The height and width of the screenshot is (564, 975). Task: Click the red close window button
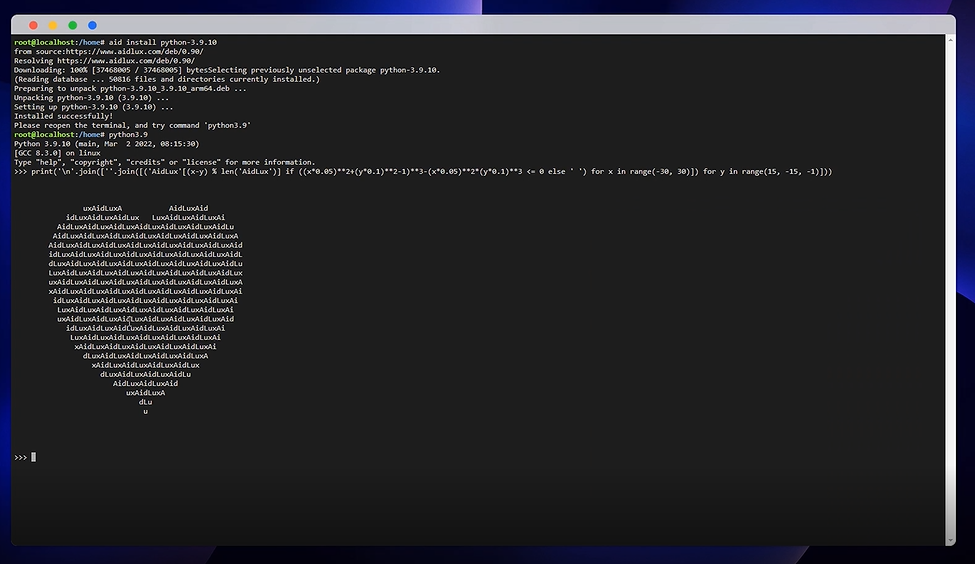[x=34, y=25]
